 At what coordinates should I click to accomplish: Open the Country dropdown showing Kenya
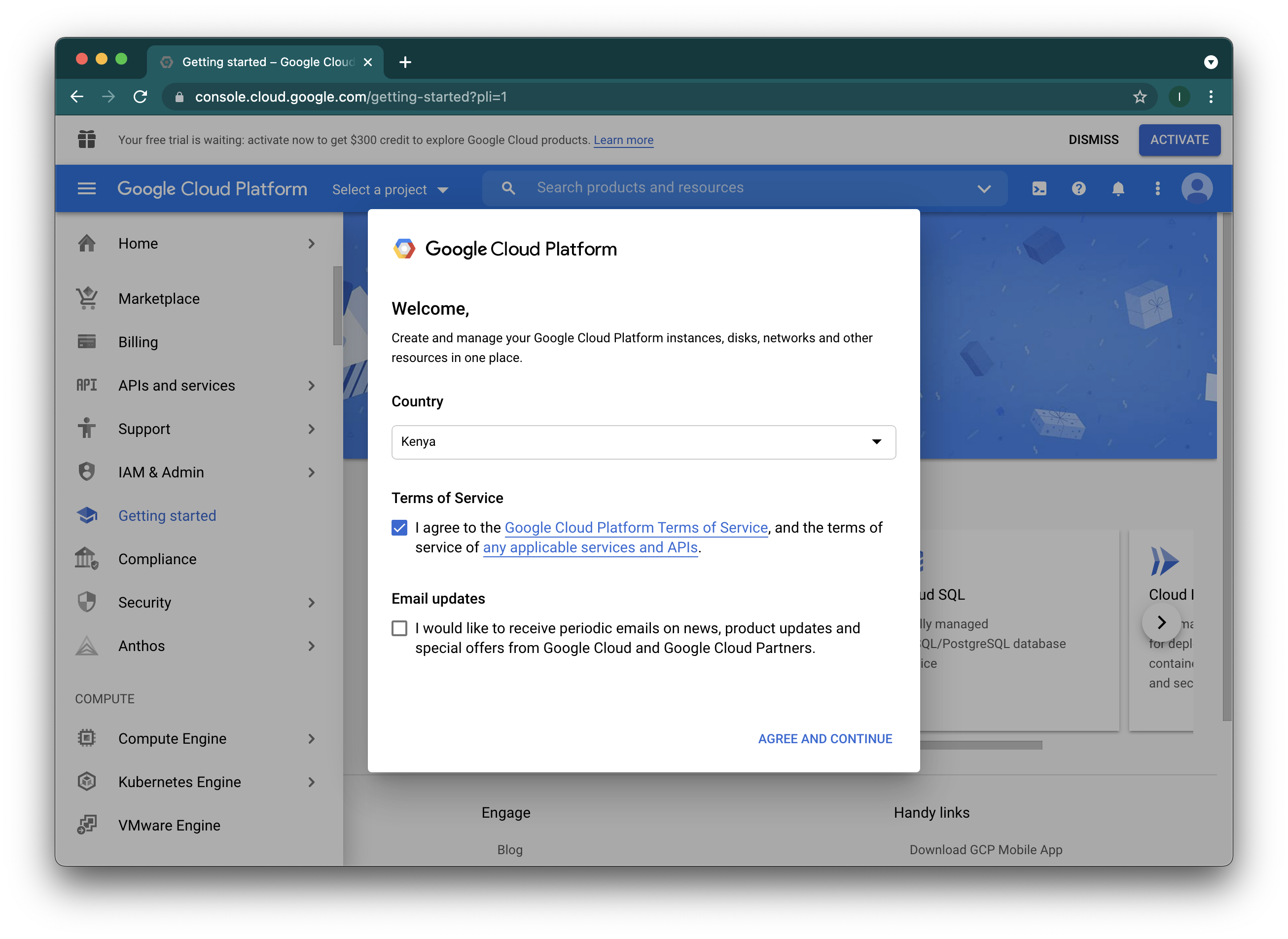click(644, 442)
